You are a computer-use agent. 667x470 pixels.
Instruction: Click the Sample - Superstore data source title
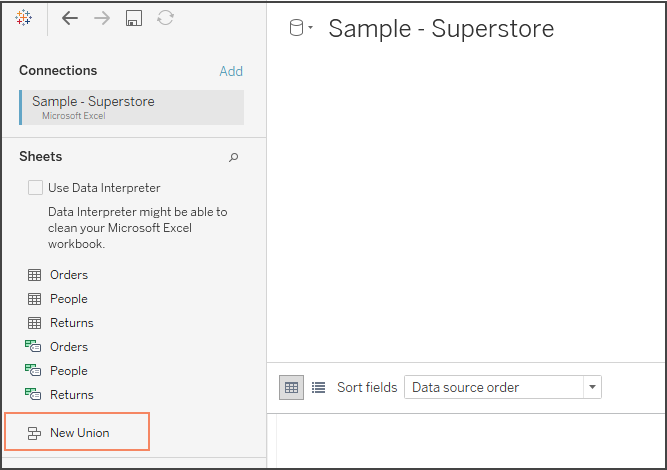pyautogui.click(x=441, y=28)
